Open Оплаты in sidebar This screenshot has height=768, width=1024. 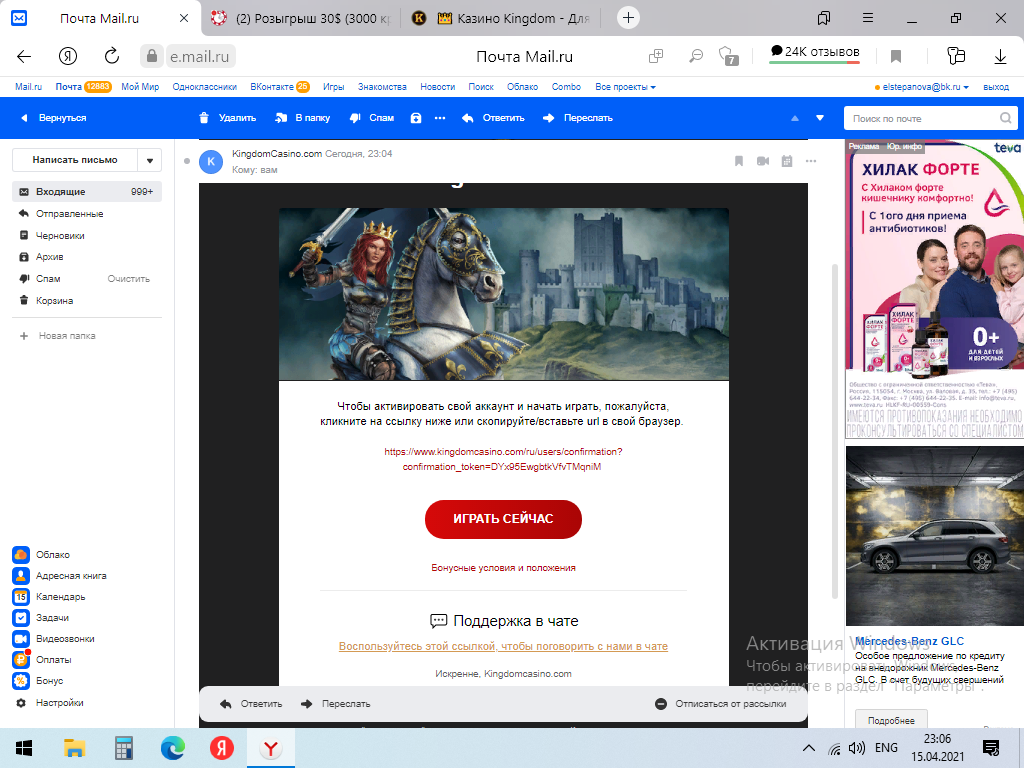pos(42,660)
